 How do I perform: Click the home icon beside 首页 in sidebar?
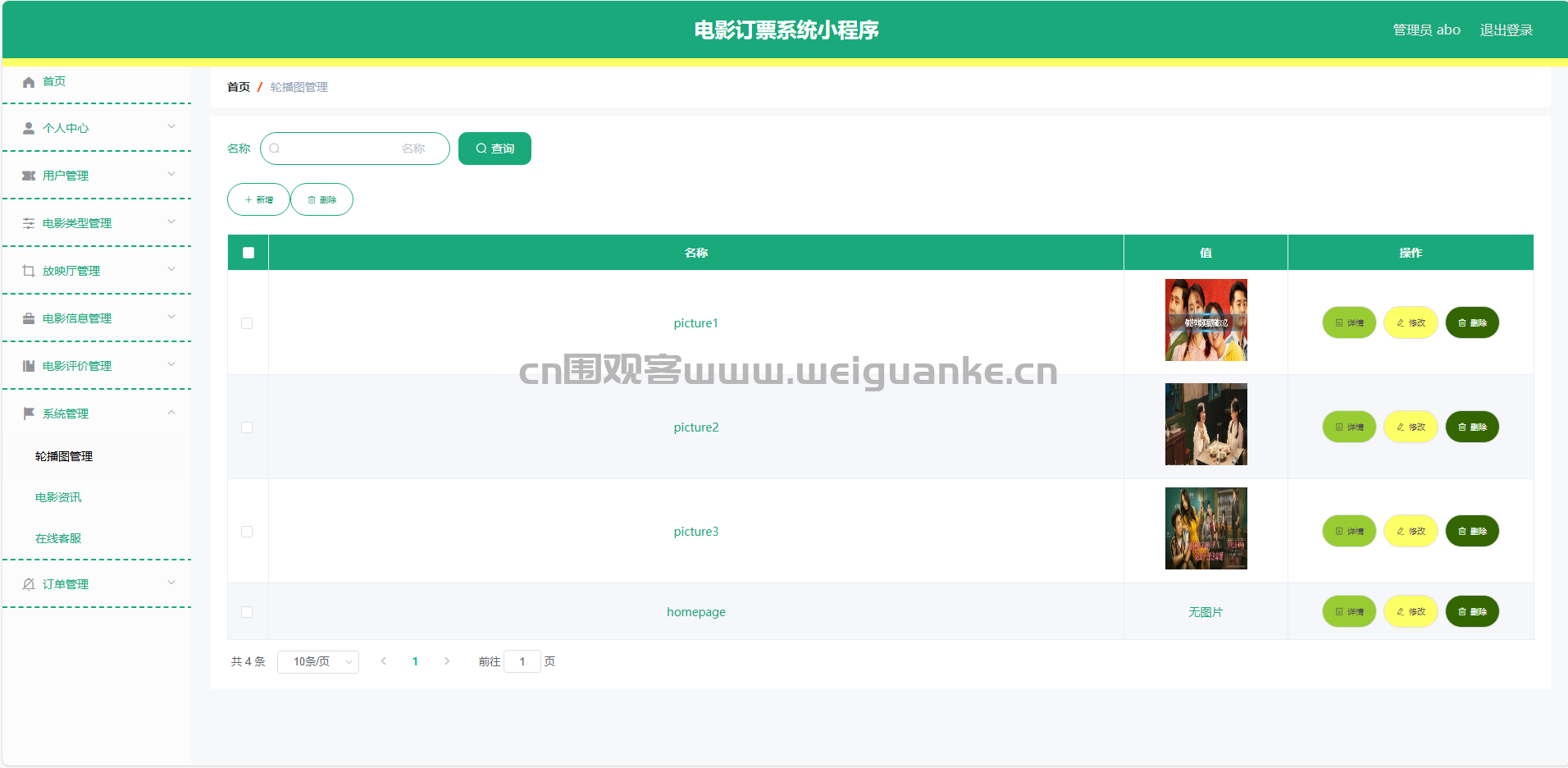(29, 82)
